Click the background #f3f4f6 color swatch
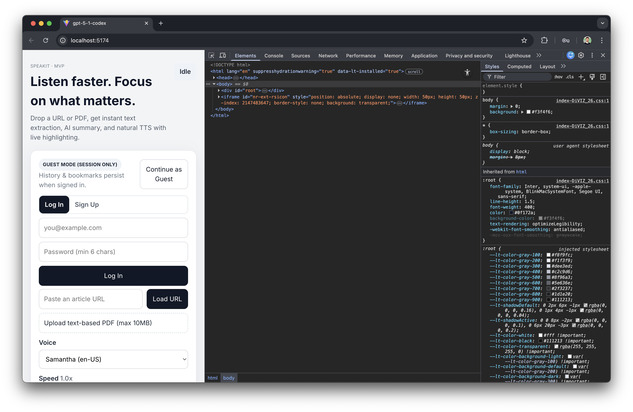 click(526, 112)
